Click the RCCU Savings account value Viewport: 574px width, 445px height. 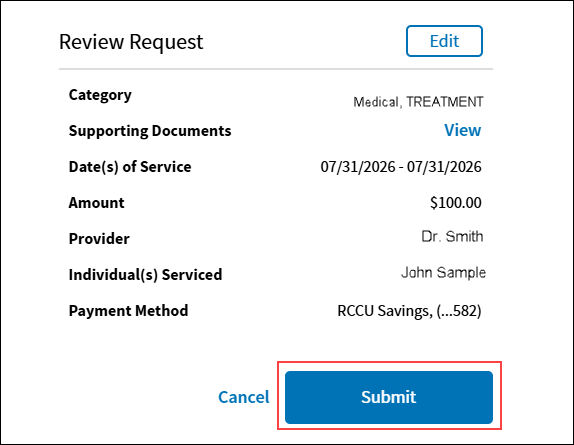coord(409,311)
